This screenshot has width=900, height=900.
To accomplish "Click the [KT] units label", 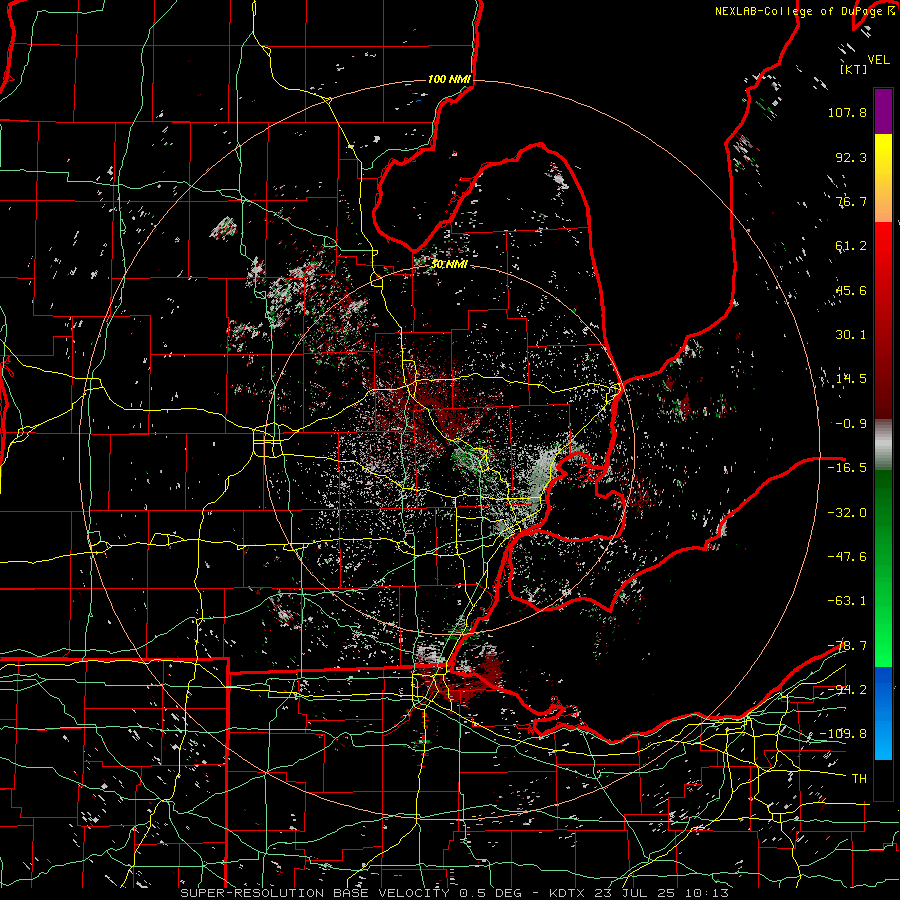I will 854,69.
